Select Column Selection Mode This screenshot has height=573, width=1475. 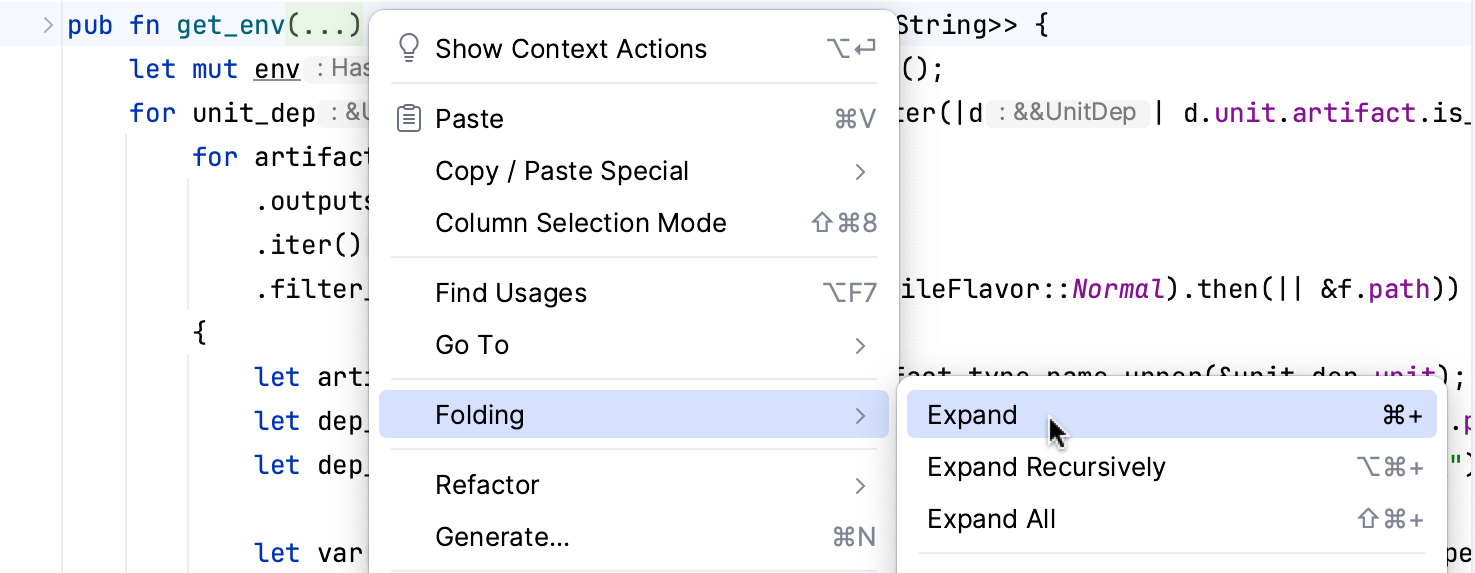pos(580,223)
